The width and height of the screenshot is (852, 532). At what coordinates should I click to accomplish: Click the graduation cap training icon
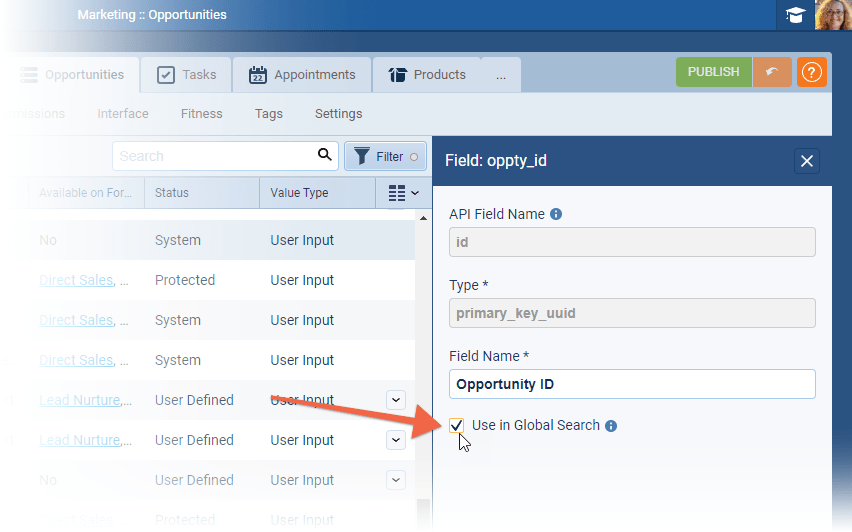[x=795, y=15]
